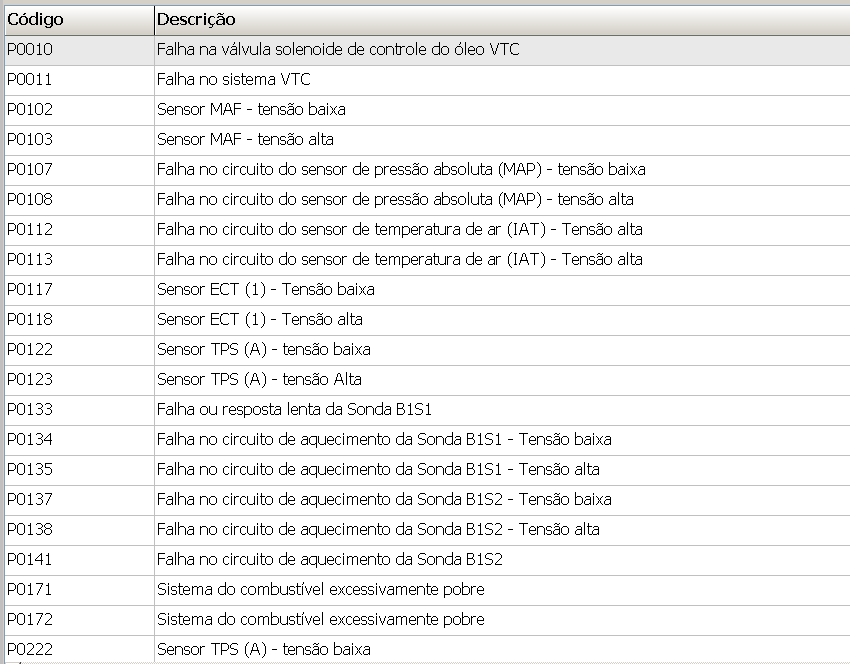Image resolution: width=850 pixels, height=664 pixels.
Task: Click code P0113 in the table
Action: (x=30, y=259)
